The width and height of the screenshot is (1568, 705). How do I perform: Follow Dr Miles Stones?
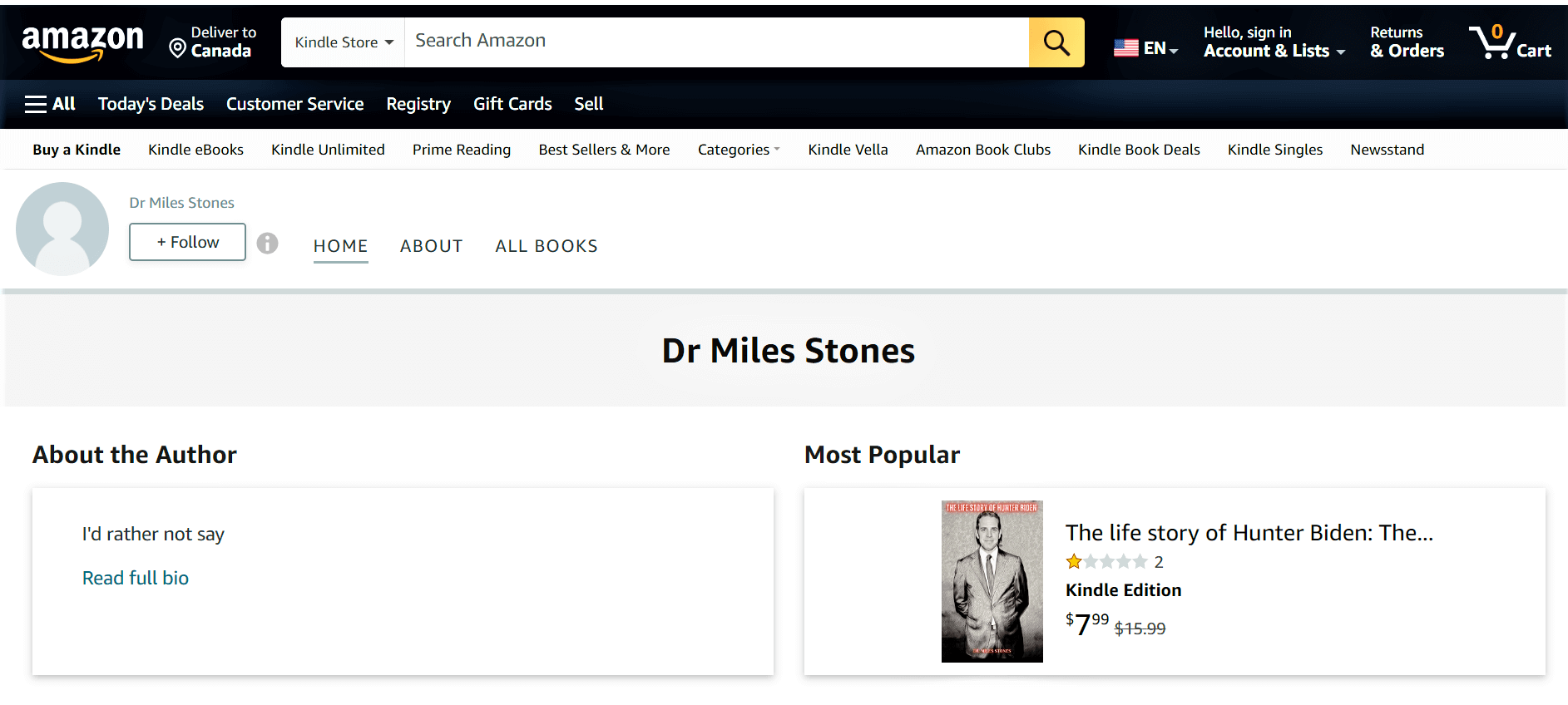click(187, 242)
